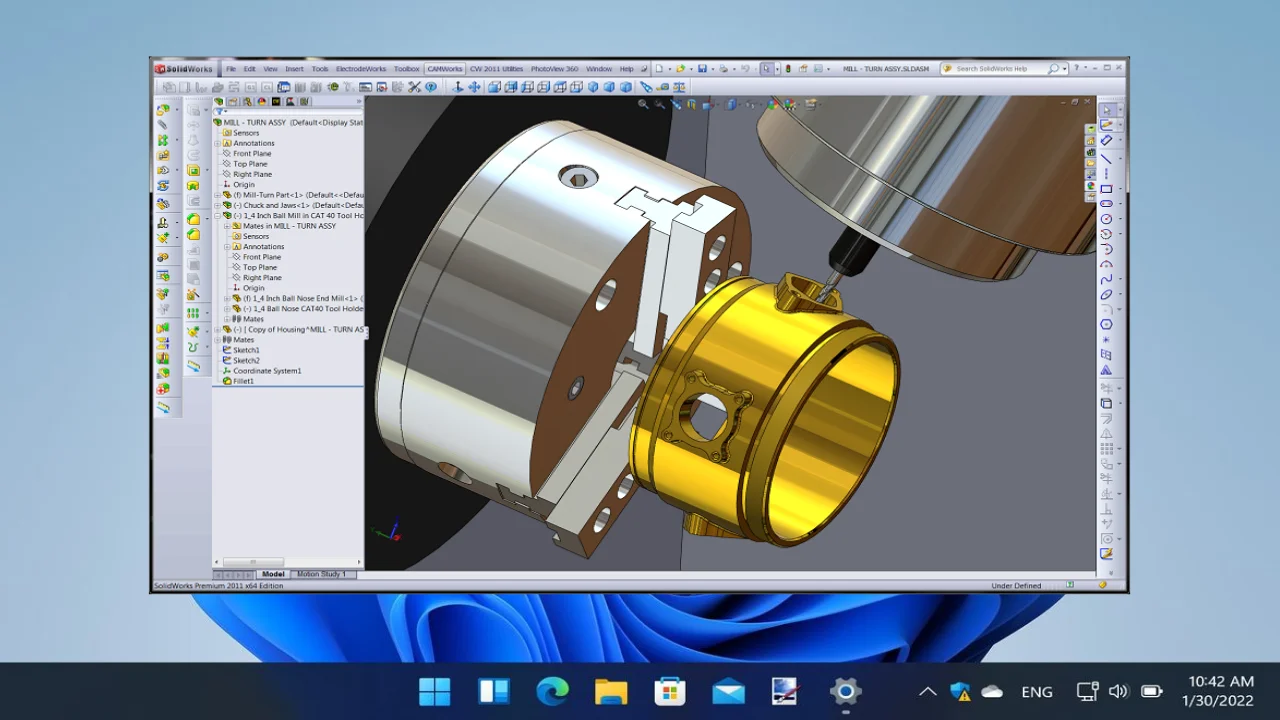This screenshot has width=1280, height=720.
Task: Collapse the 1_4 Inch Ball Mill in CAT 40 component
Action: point(217,215)
